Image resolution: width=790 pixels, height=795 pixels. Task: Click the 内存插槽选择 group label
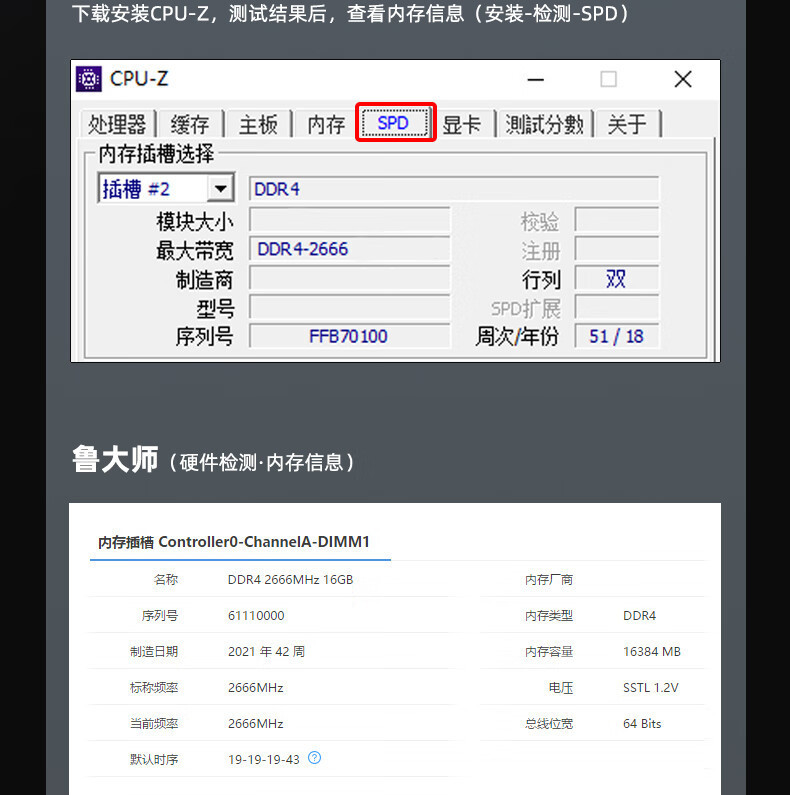click(156, 154)
